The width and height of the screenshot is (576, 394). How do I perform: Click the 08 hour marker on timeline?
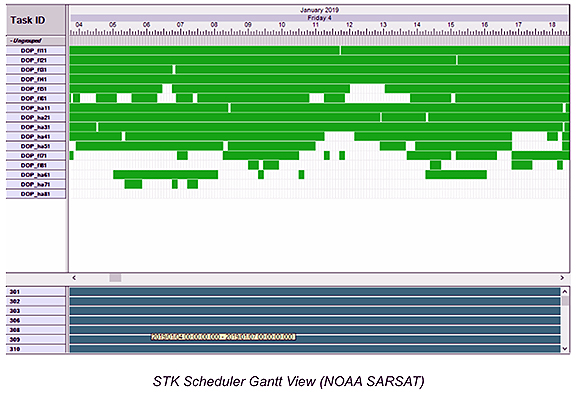click(214, 25)
